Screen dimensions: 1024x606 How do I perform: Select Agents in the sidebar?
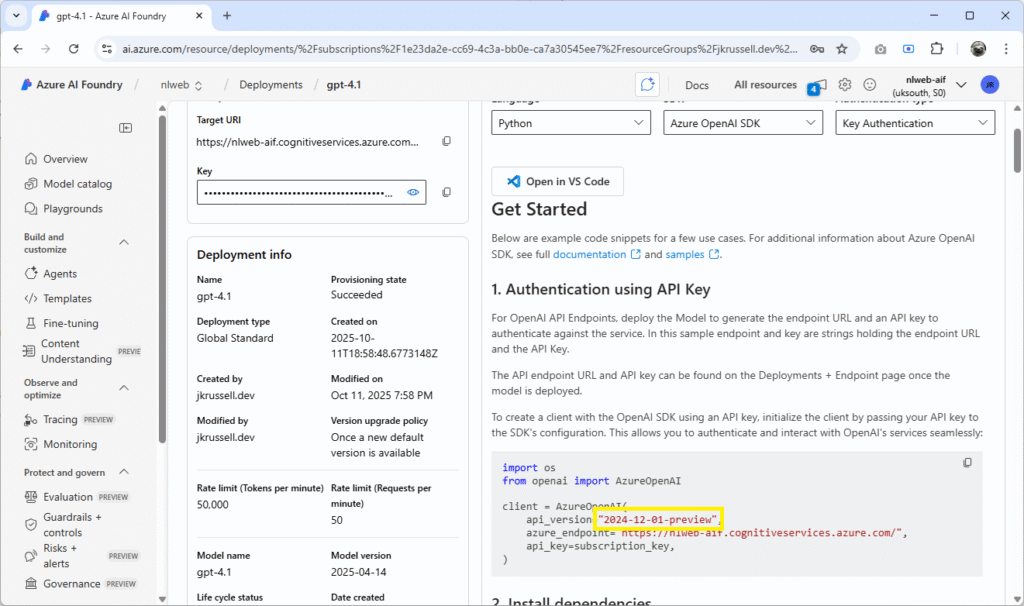click(x=61, y=273)
